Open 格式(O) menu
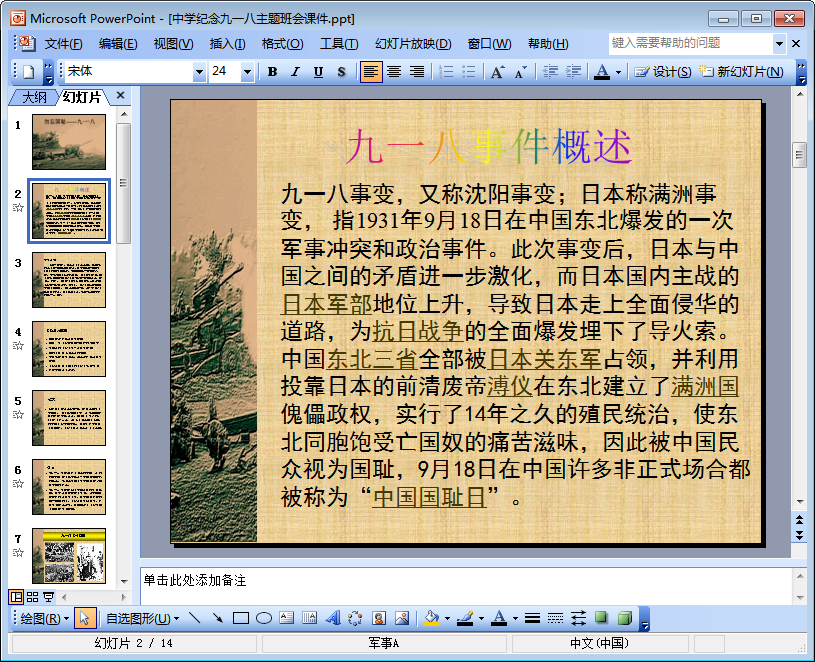 pos(282,44)
